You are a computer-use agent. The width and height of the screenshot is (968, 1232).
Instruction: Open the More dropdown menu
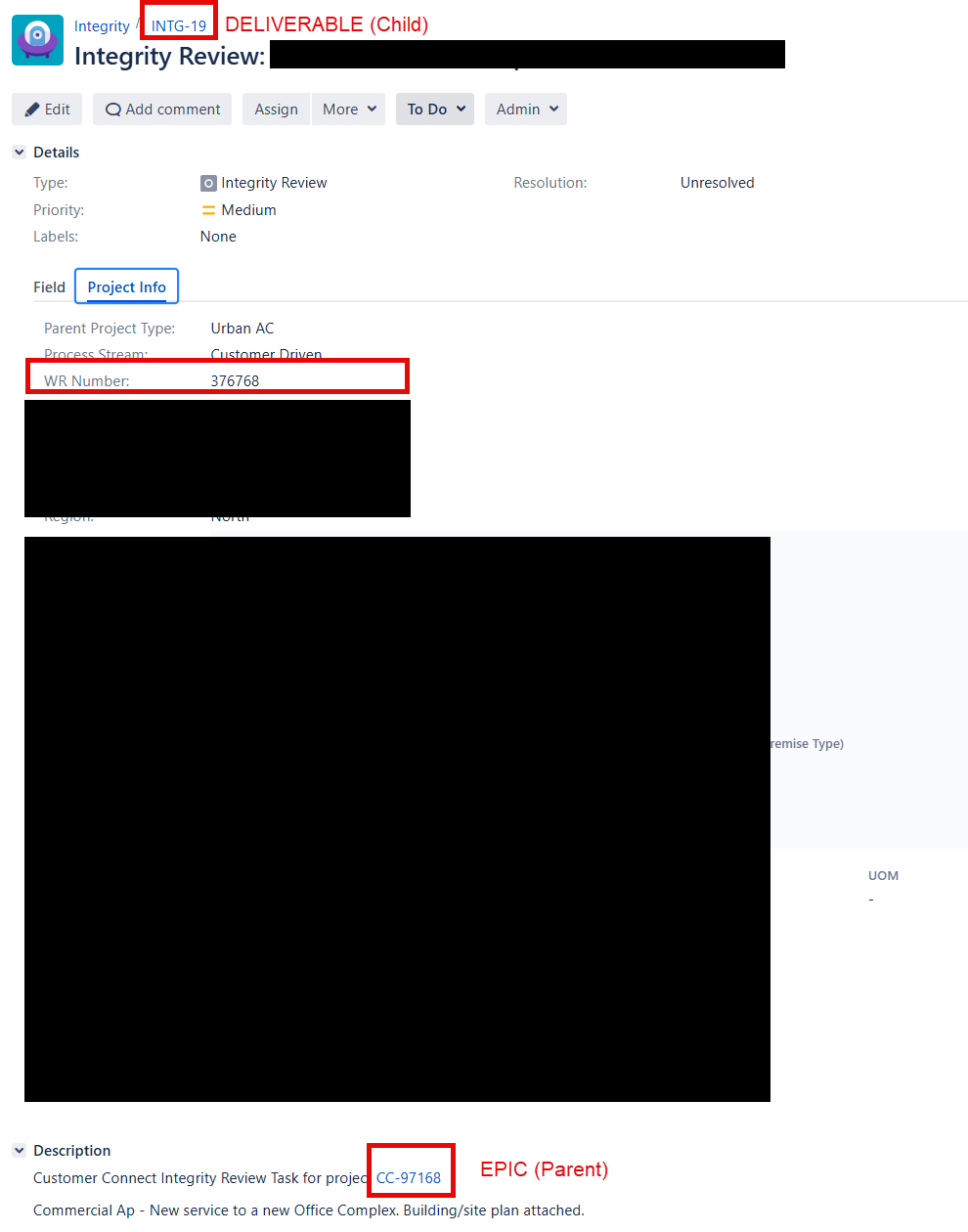[349, 110]
